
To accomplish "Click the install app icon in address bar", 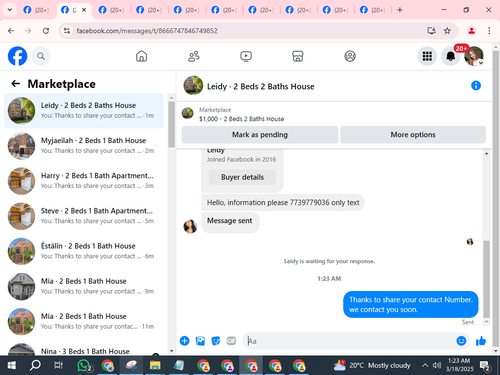I will pyautogui.click(x=431, y=31).
